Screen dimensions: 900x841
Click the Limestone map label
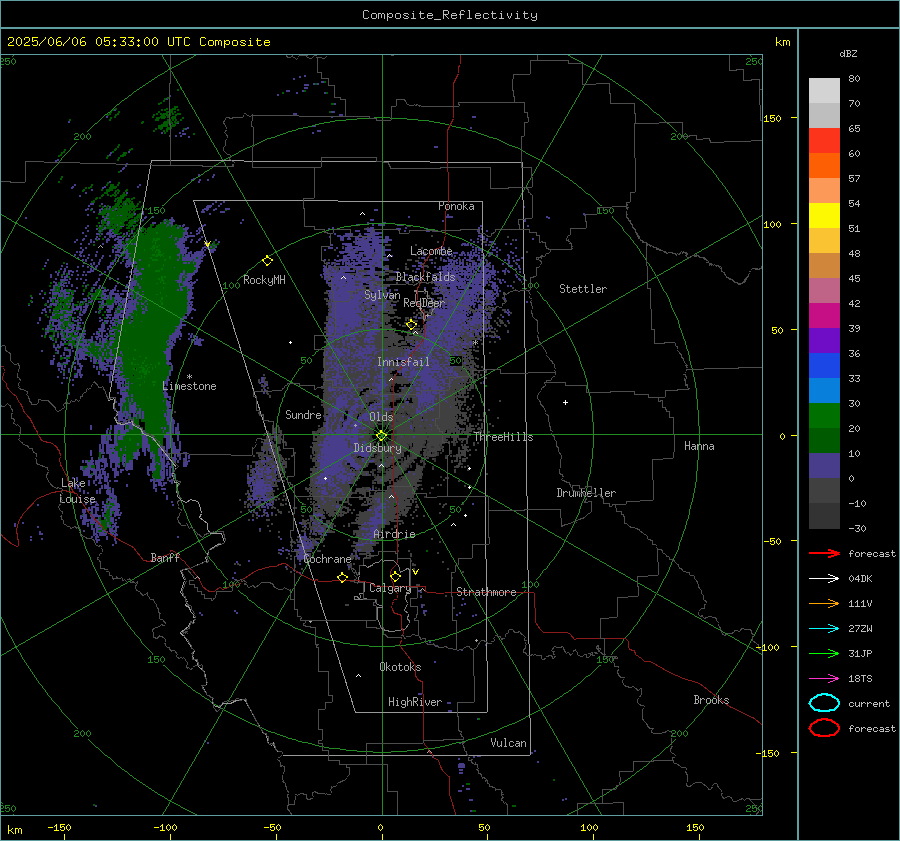pos(189,386)
